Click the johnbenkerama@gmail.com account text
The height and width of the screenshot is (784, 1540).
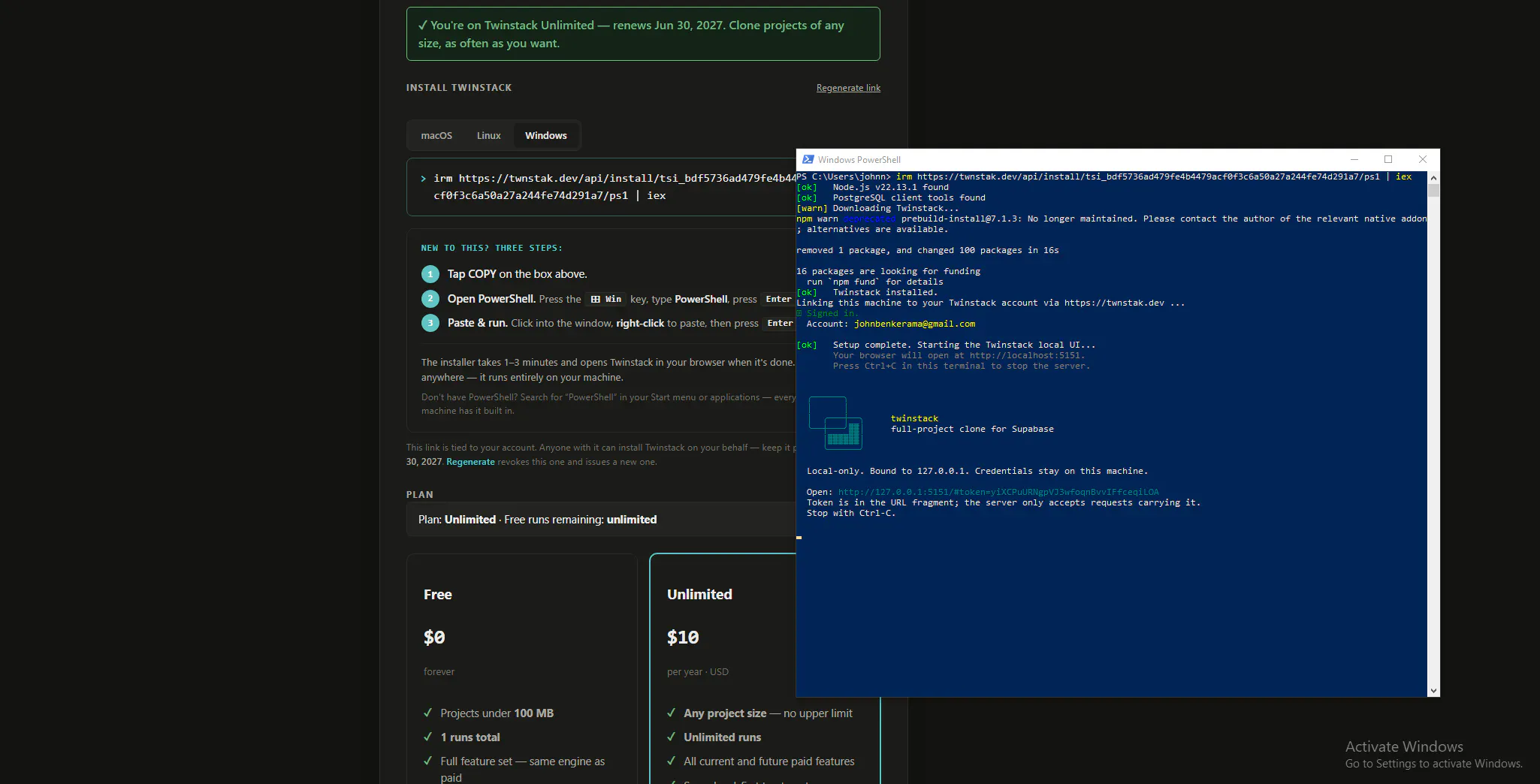tap(914, 324)
